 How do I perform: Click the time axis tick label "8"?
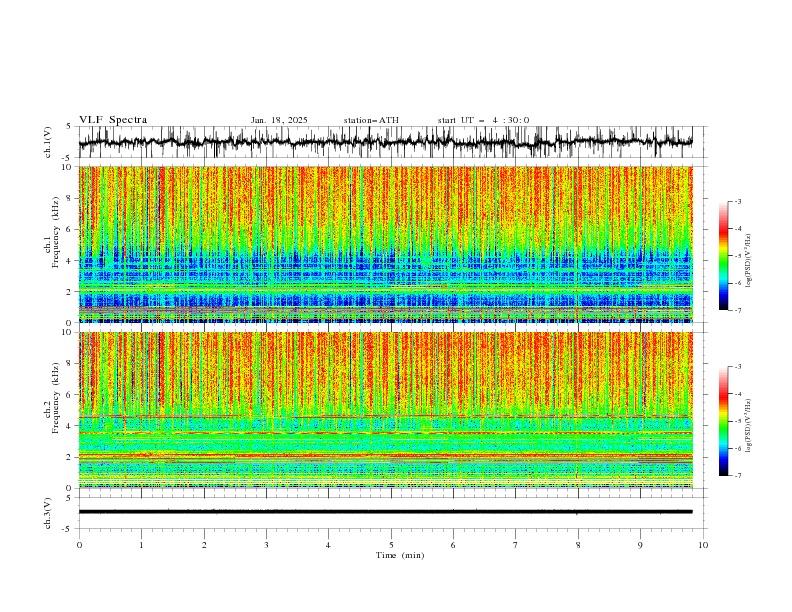tap(578, 545)
